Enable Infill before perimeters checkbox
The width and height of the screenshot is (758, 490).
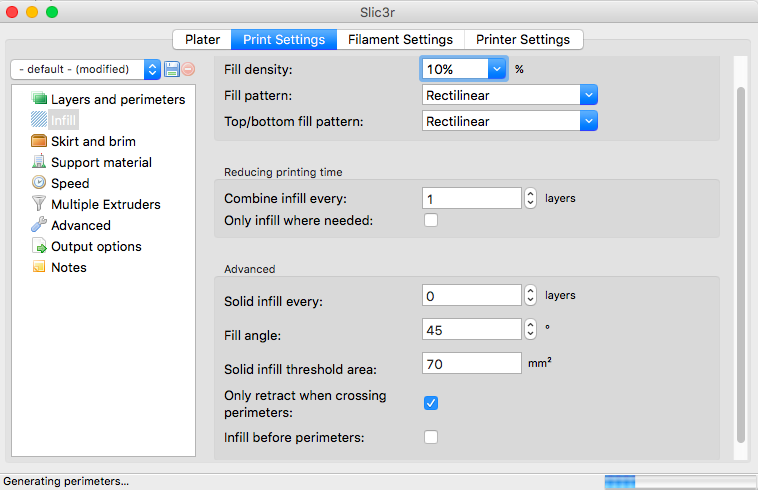(431, 437)
